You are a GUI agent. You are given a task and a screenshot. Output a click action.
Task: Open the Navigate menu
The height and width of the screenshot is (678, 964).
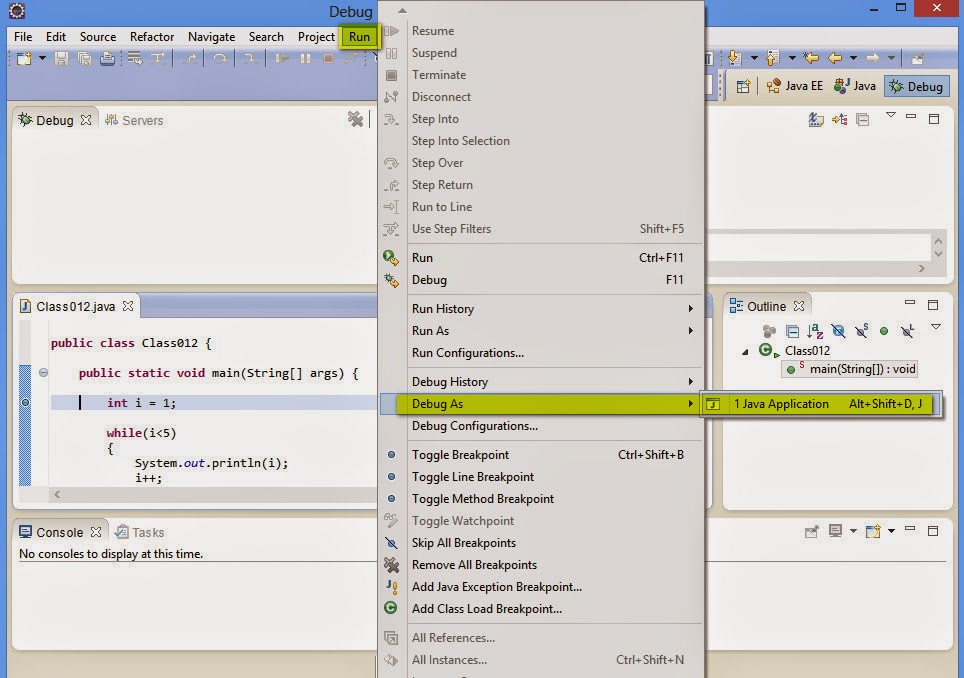211,36
